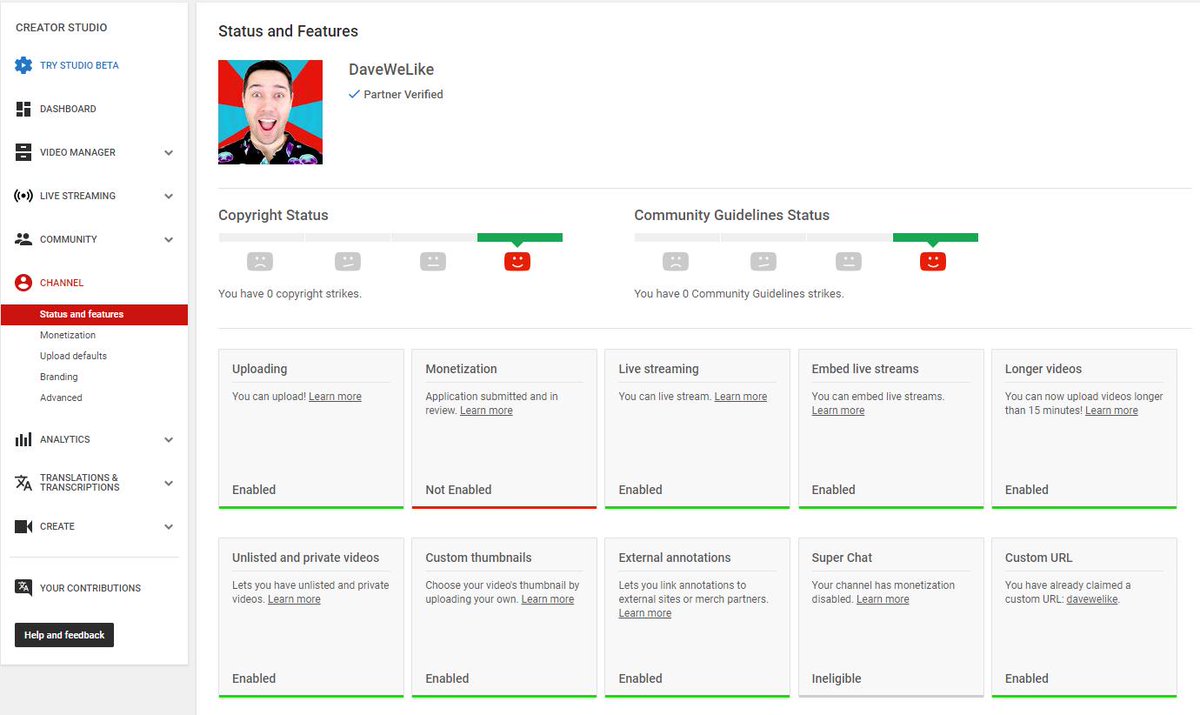
Task: Click Learn more in Unlisted and private videos card
Action: (294, 600)
